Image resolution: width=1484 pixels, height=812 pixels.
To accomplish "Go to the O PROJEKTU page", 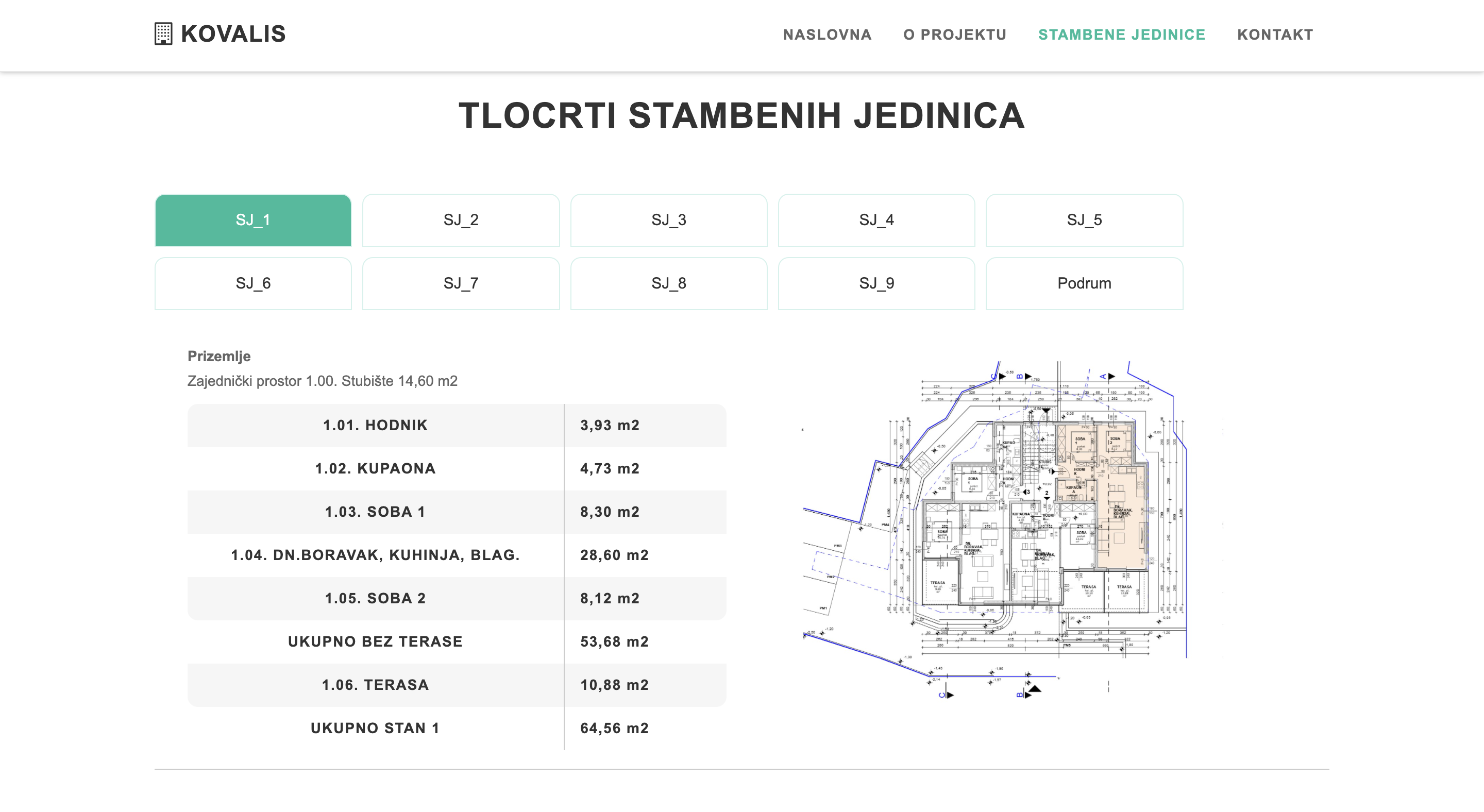I will pyautogui.click(x=955, y=35).
